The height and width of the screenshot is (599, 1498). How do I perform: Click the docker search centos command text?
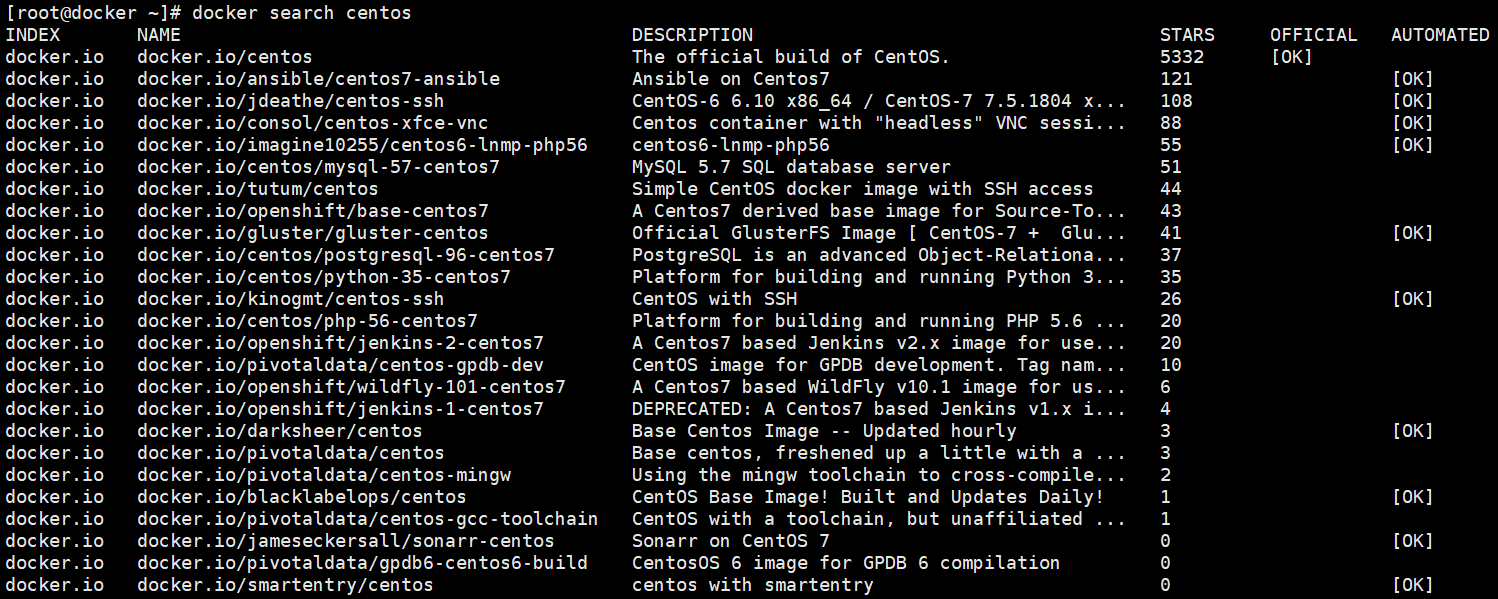click(301, 13)
